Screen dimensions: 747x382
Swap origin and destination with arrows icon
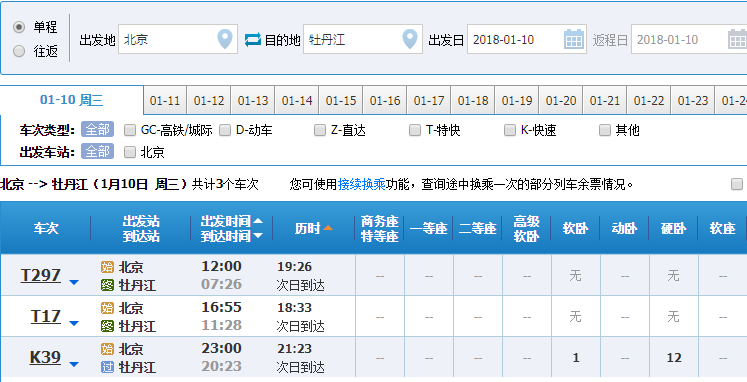(252, 40)
